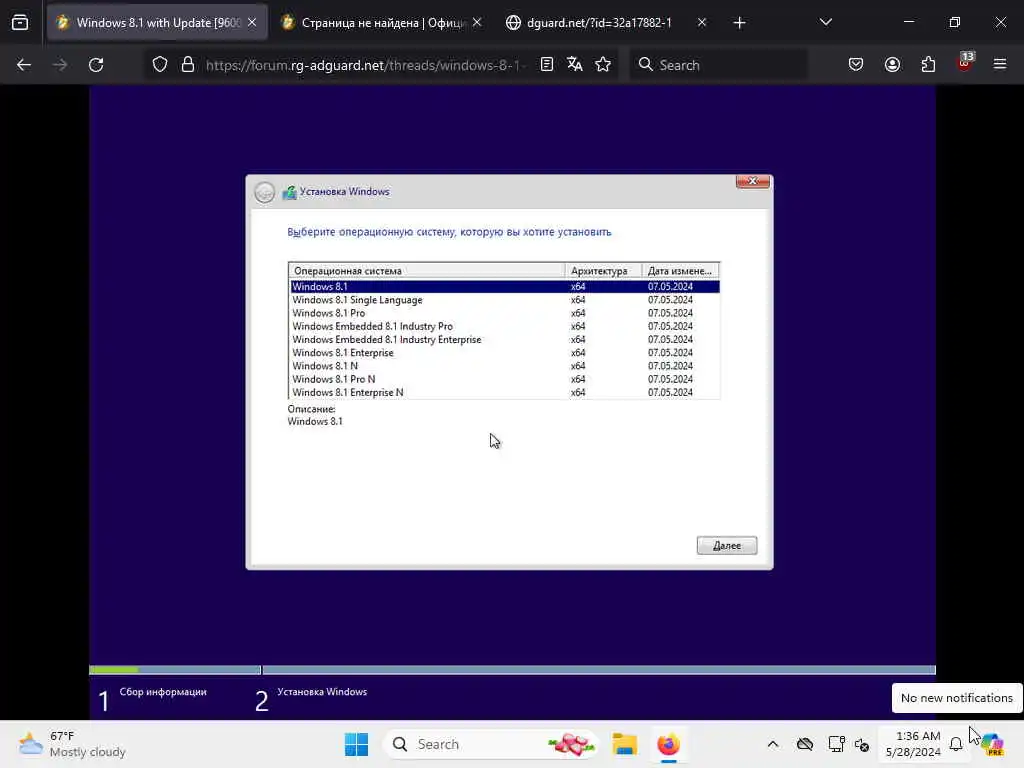Image resolution: width=1024 pixels, height=768 pixels.
Task: Toggle reader view icon
Action: point(547,65)
